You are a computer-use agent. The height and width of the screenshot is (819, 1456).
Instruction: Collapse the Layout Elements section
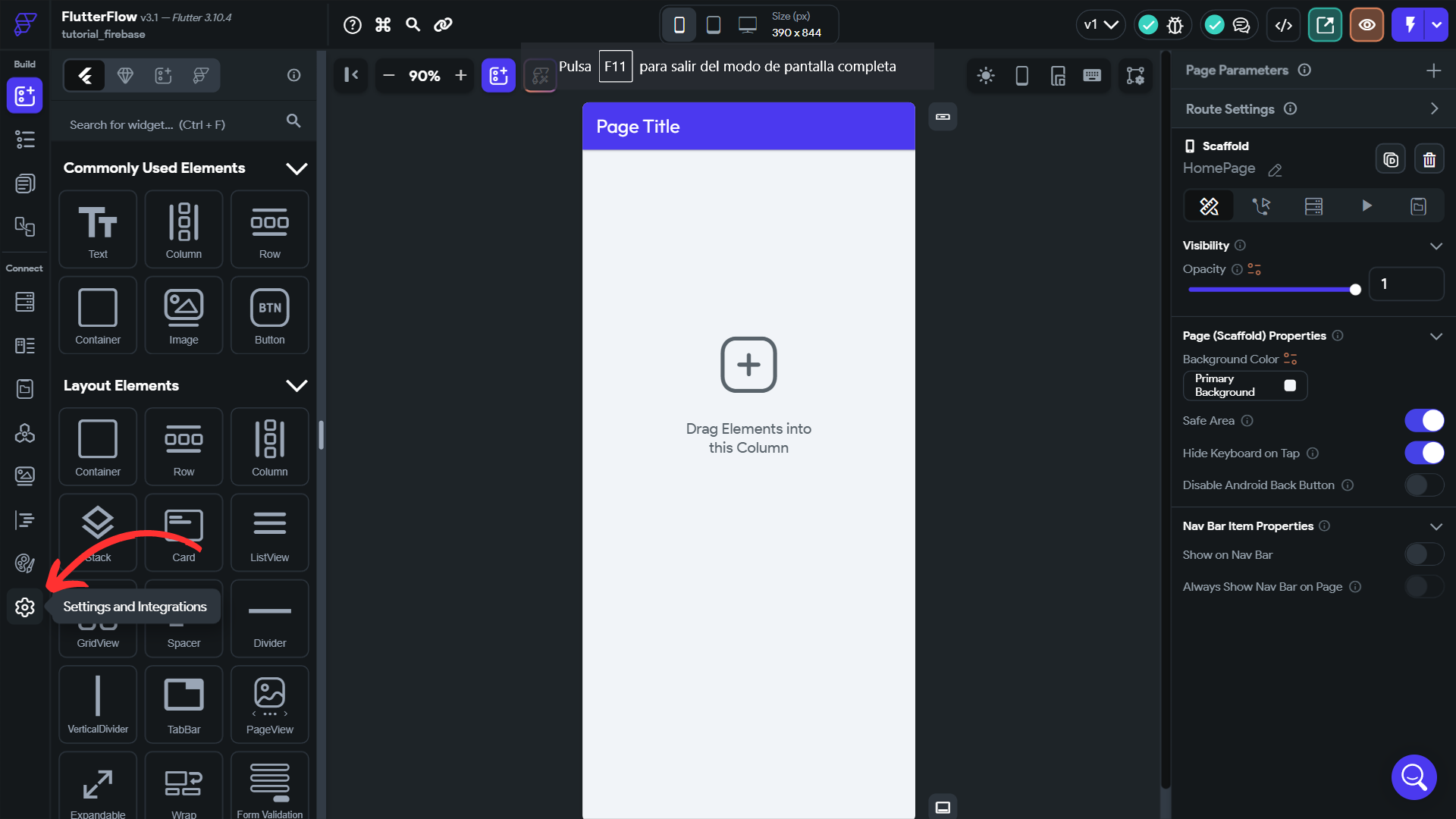tap(297, 386)
